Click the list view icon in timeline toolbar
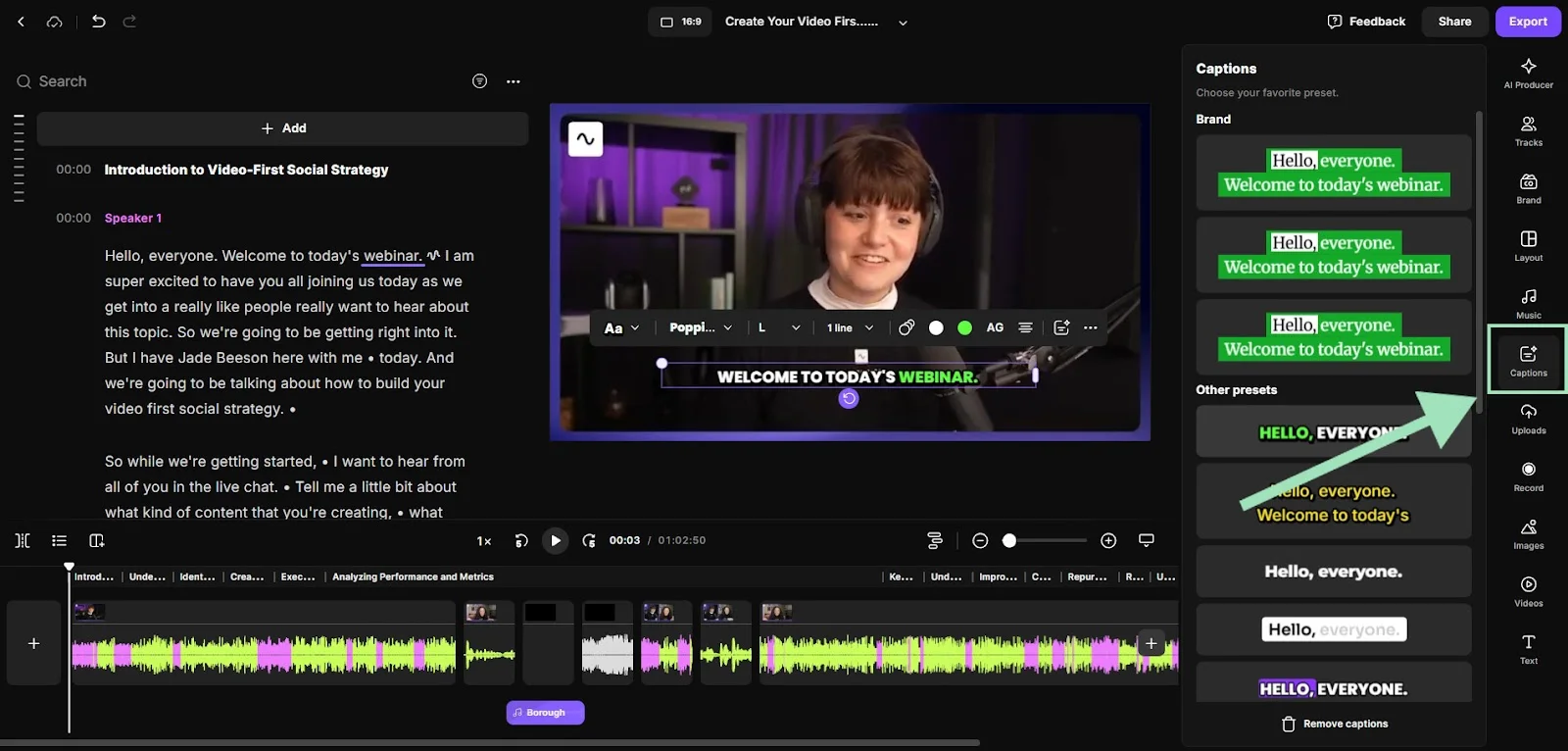This screenshot has height=751, width=1568. (59, 540)
